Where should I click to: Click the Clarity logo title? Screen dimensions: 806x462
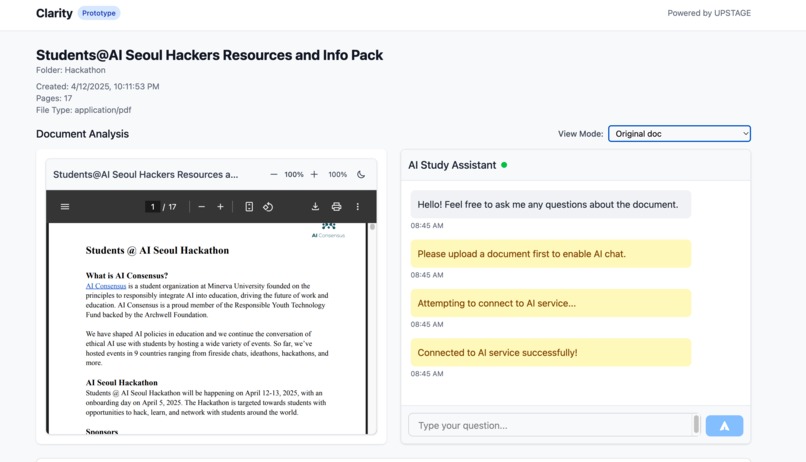(x=54, y=13)
